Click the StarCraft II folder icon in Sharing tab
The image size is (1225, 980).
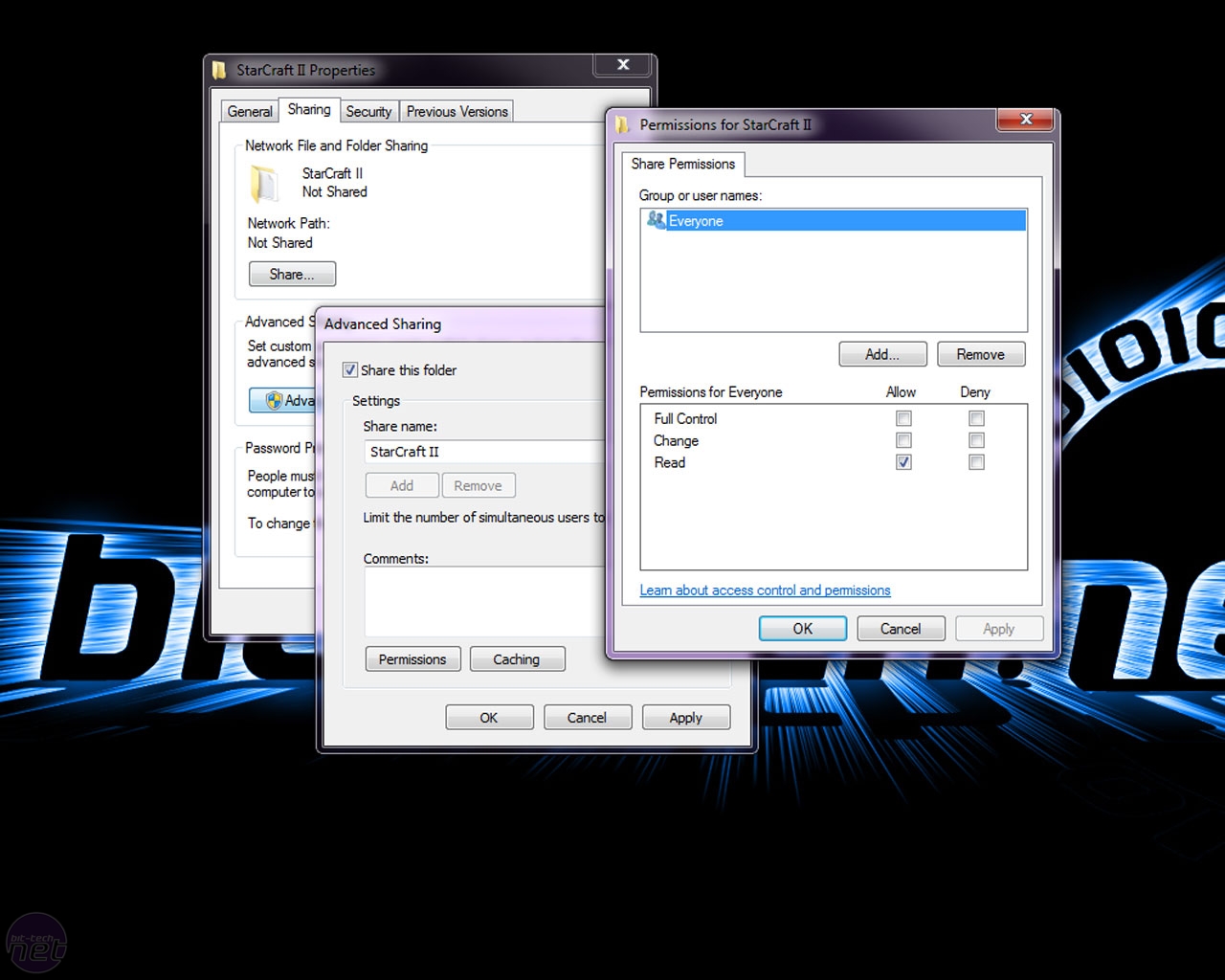click(265, 183)
